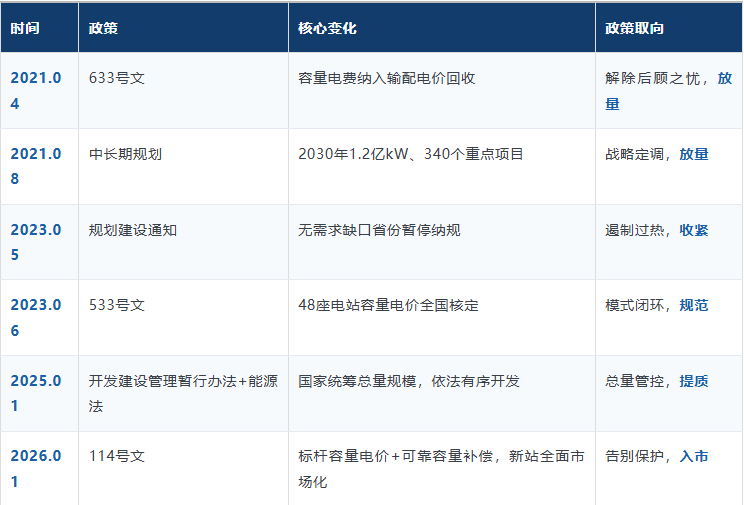Click the 政策取向 column header
Screen dimensions: 744x505
click(669, 28)
